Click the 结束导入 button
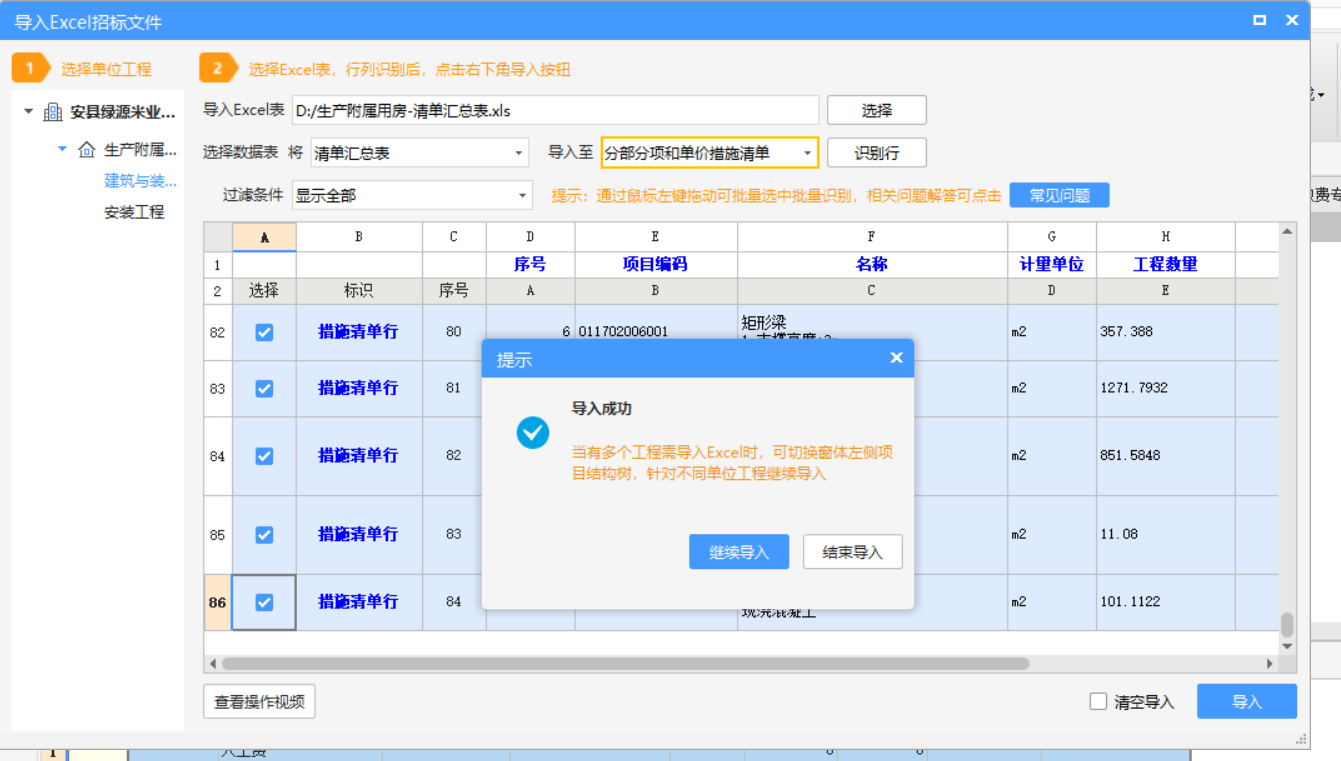The height and width of the screenshot is (761, 1341). (x=852, y=552)
